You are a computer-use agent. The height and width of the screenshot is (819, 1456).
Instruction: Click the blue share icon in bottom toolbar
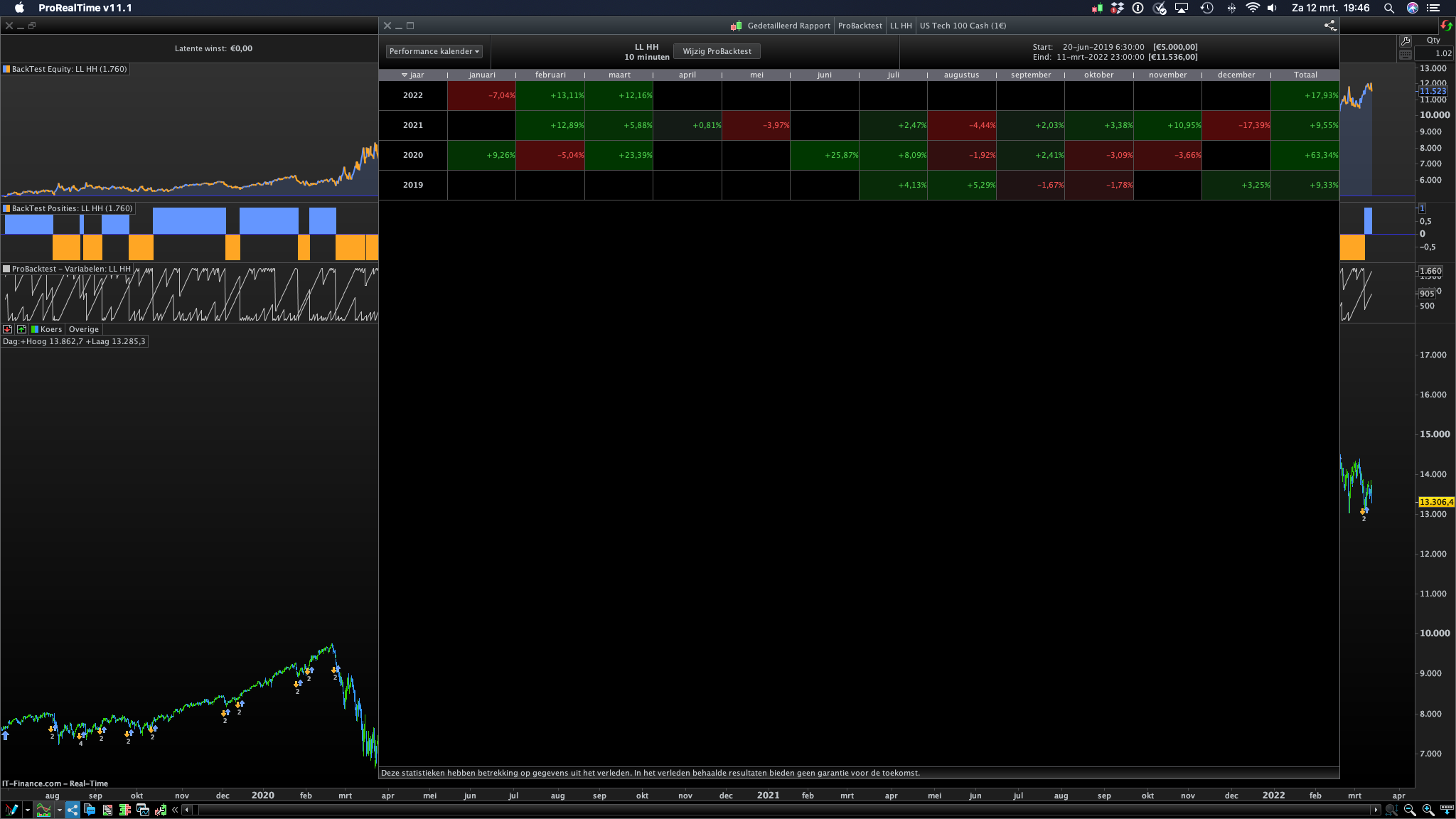pos(73,810)
